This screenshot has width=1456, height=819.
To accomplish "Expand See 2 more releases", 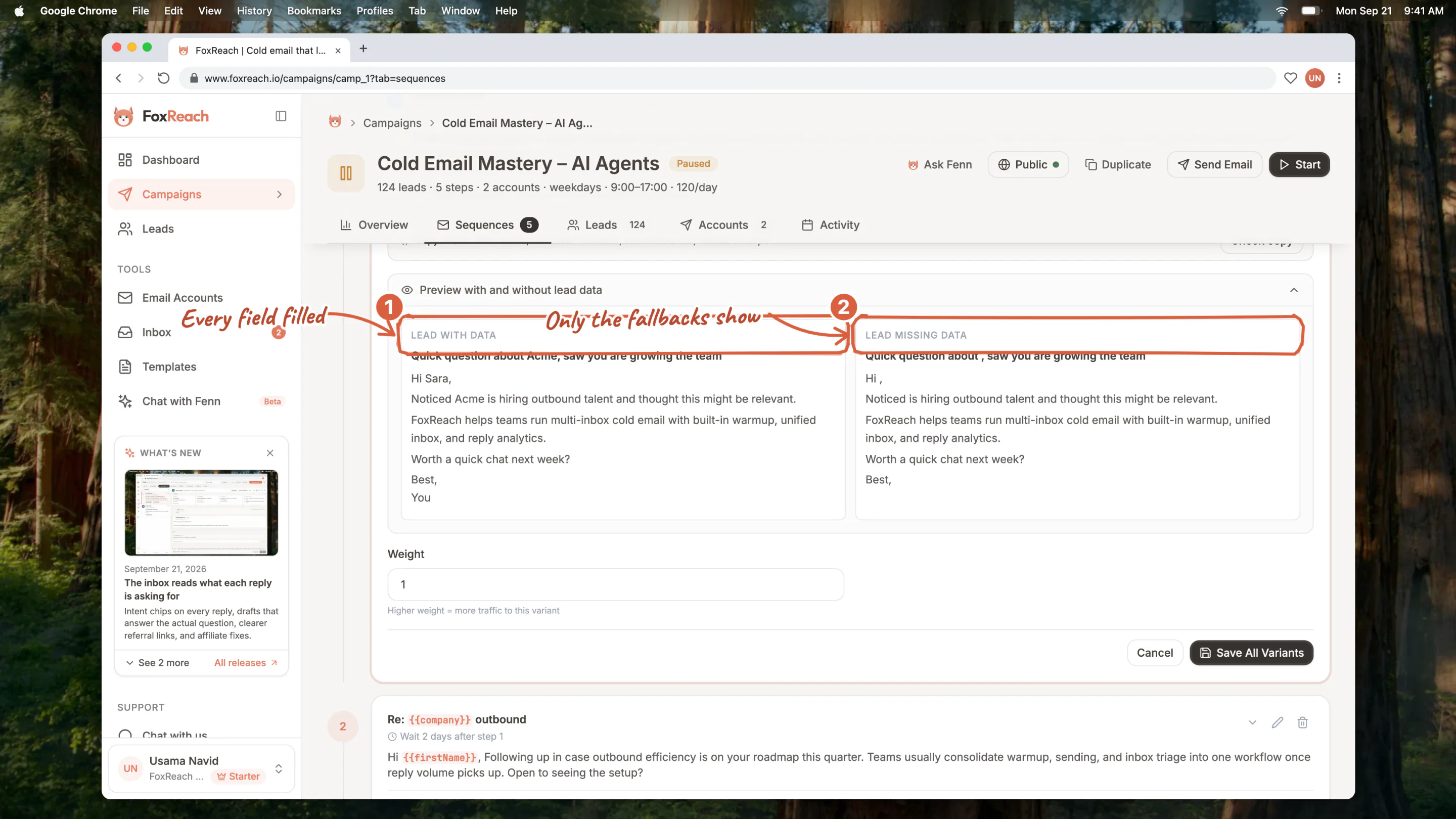I will pyautogui.click(x=157, y=662).
